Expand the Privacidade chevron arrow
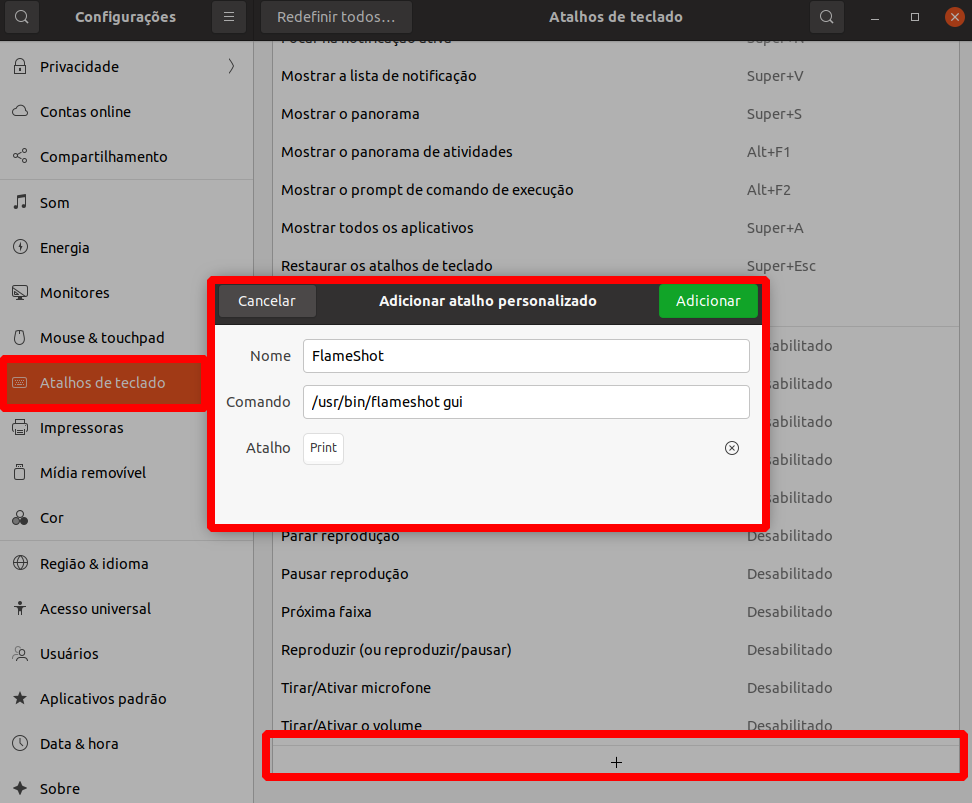 tap(231, 66)
